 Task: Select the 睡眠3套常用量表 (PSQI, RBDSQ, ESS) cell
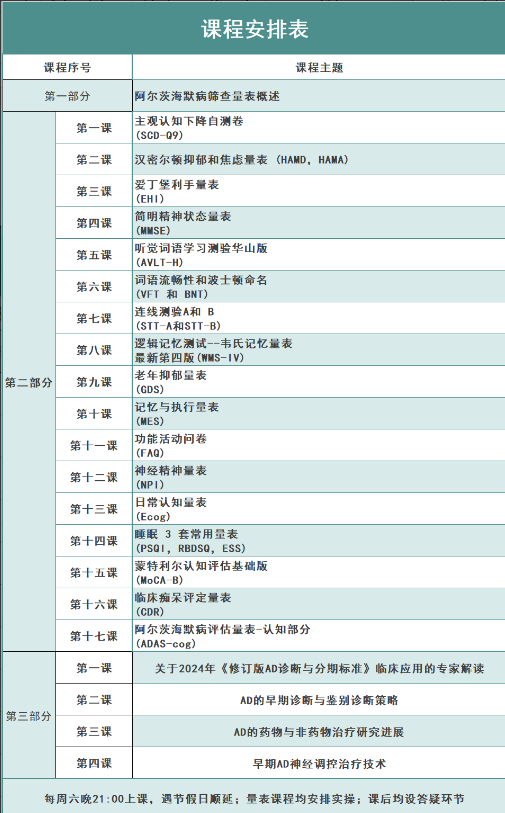pyautogui.click(x=319, y=541)
